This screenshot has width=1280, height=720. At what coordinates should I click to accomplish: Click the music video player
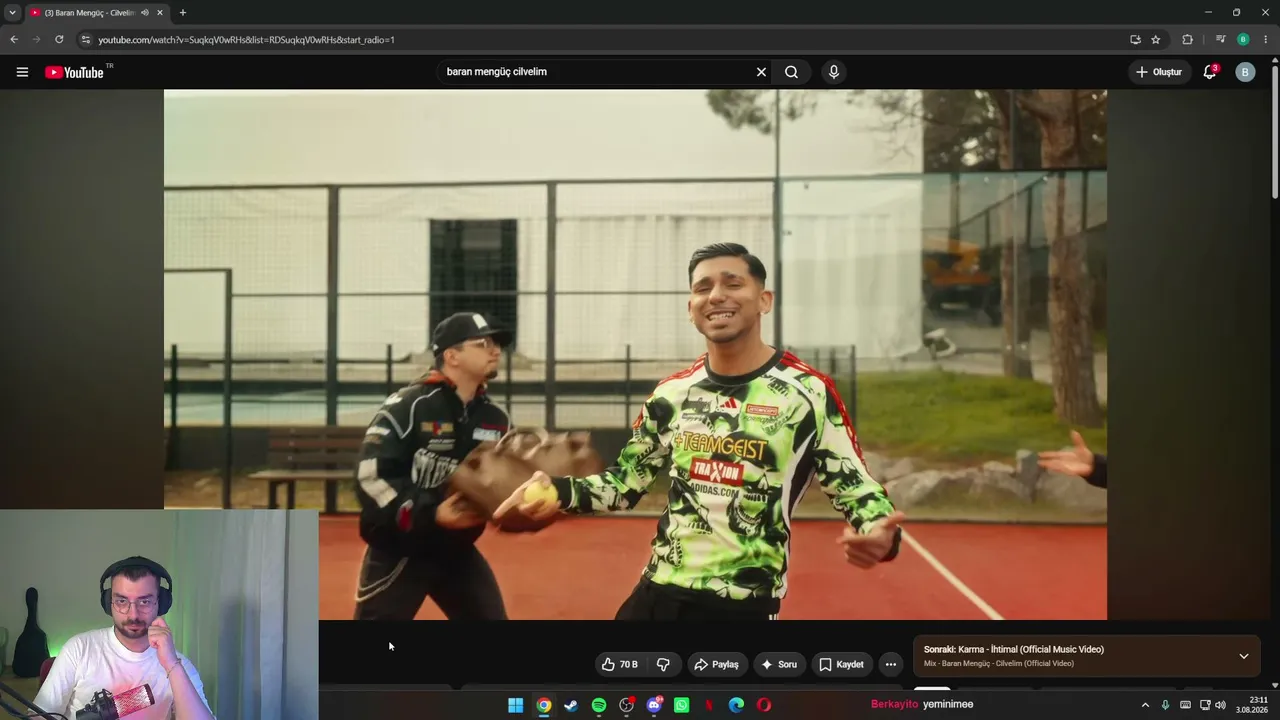635,355
